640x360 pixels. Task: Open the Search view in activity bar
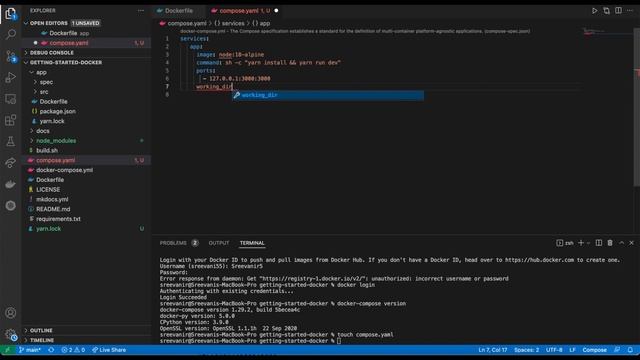point(11,34)
